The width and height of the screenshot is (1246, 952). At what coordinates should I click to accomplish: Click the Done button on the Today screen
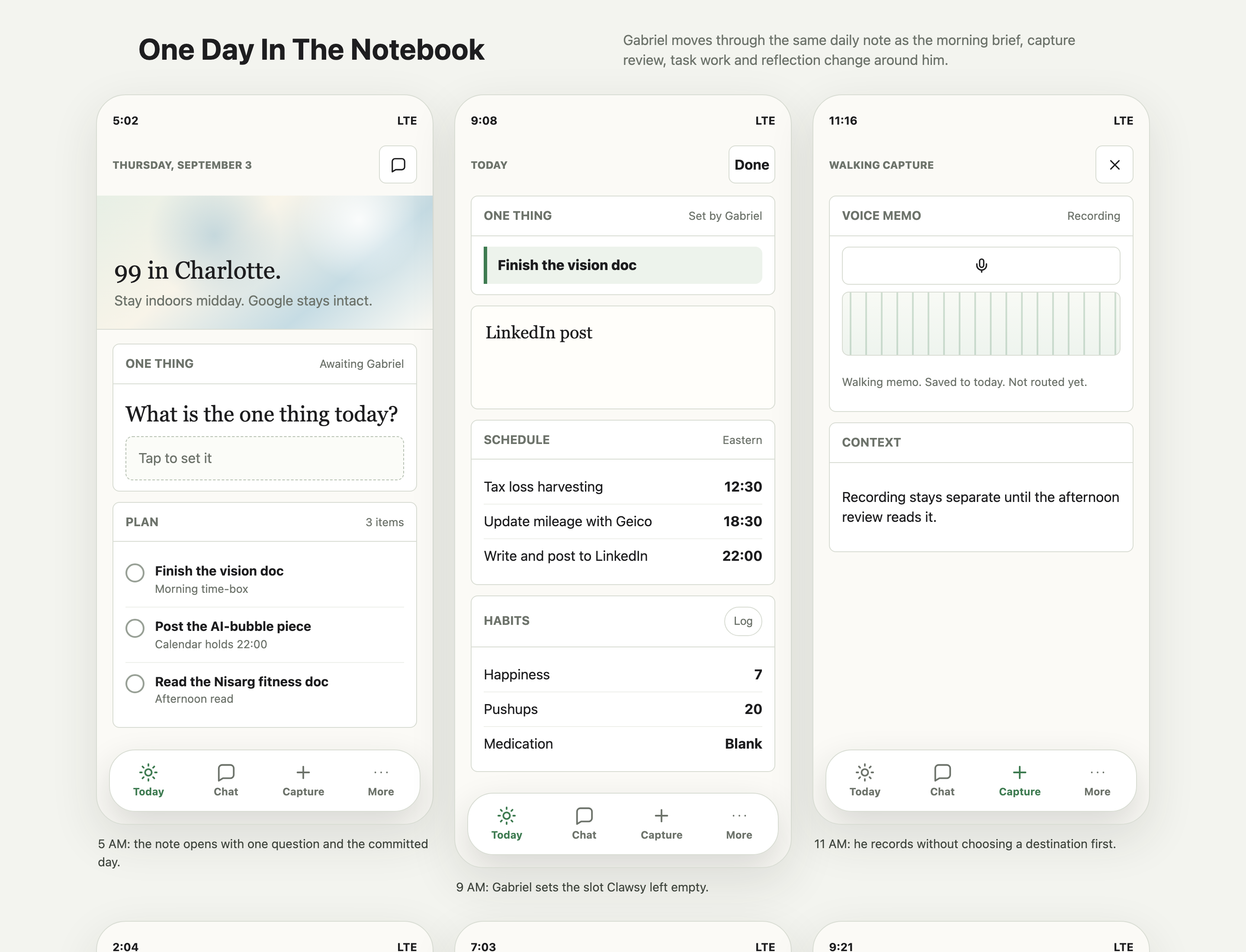pos(751,164)
